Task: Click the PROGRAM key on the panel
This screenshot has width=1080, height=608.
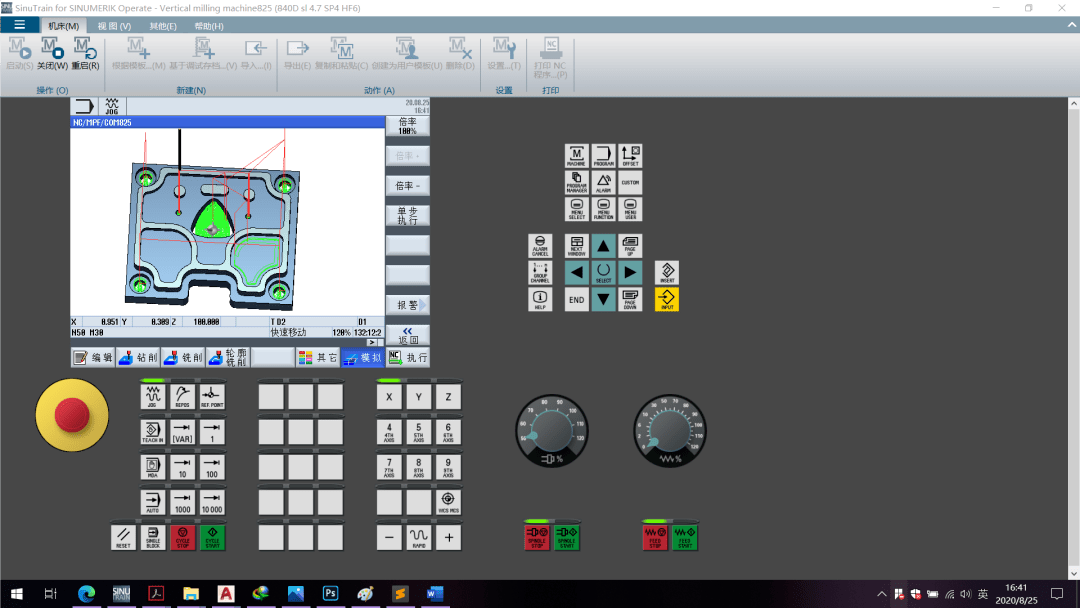Action: [603, 156]
